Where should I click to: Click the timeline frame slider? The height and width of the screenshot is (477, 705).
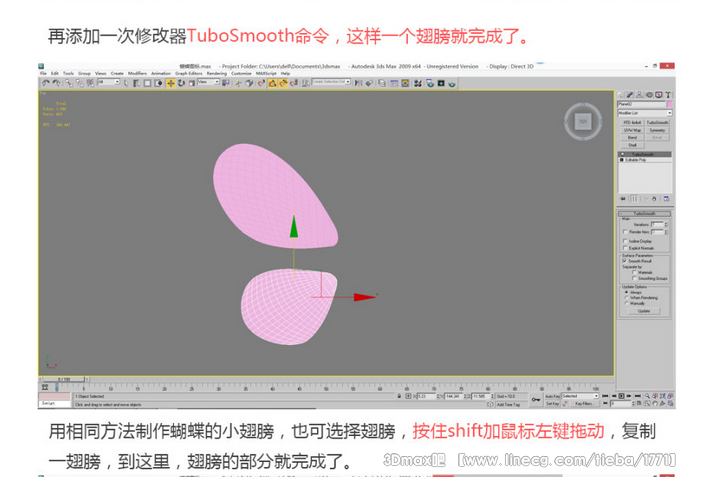click(64, 379)
